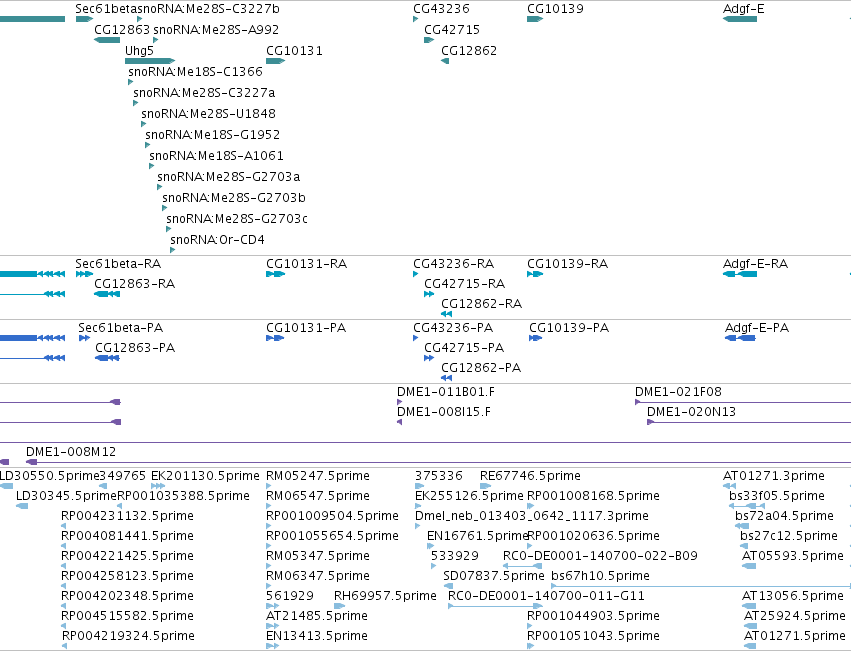Image resolution: width=851 pixels, height=651 pixels.
Task: Open CG42715-PA protein label
Action: point(464,348)
